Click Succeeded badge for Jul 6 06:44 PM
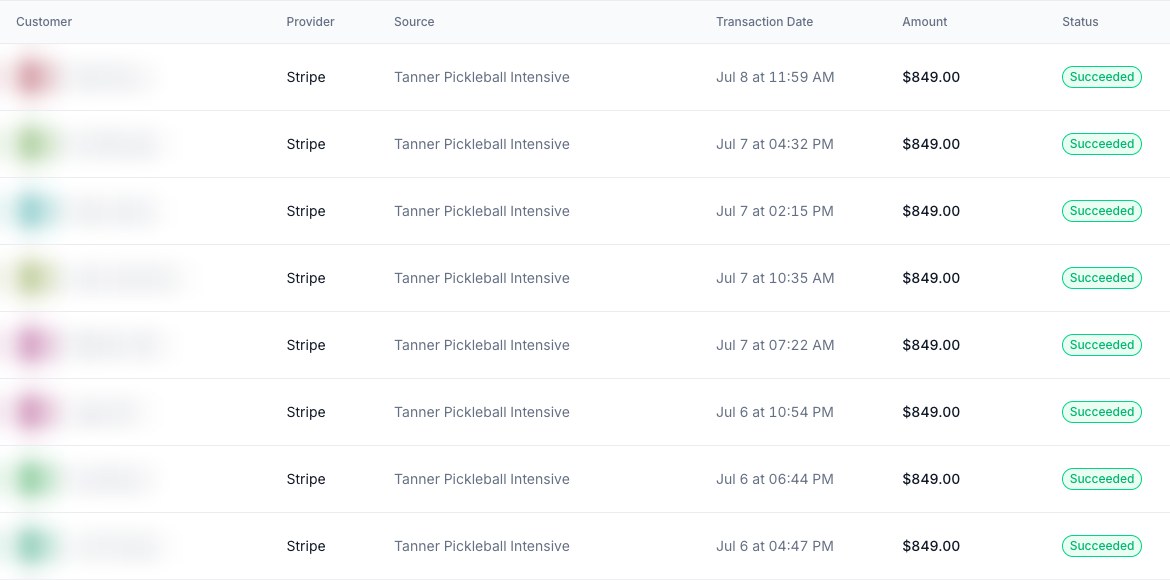 (x=1101, y=479)
